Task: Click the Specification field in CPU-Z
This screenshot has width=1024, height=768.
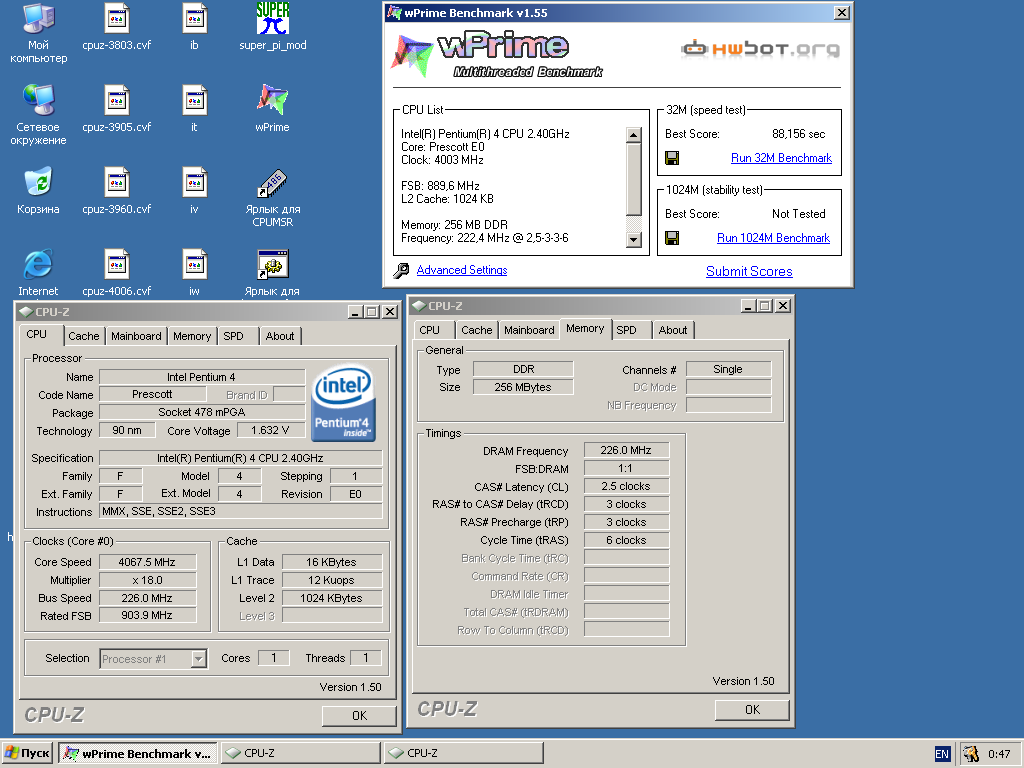Action: point(240,458)
